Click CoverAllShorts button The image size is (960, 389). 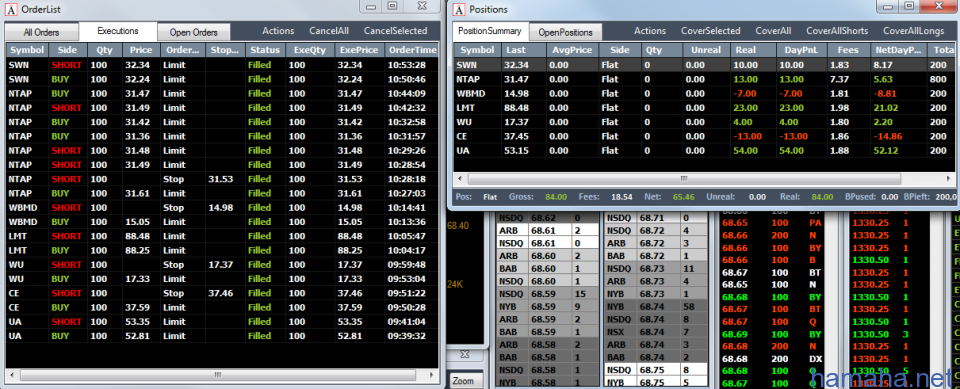(x=838, y=31)
